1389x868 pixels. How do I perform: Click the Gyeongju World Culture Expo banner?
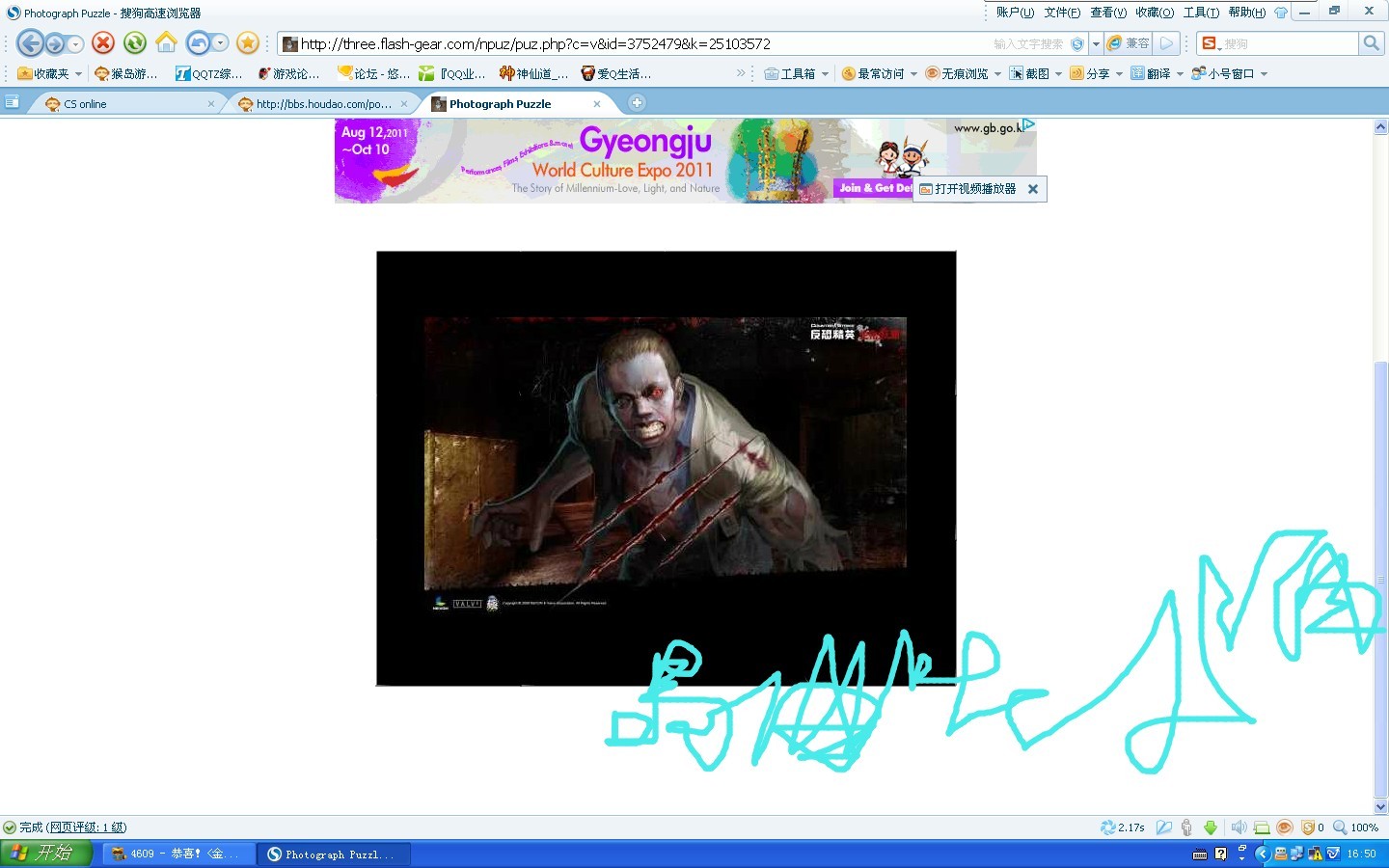coord(685,160)
